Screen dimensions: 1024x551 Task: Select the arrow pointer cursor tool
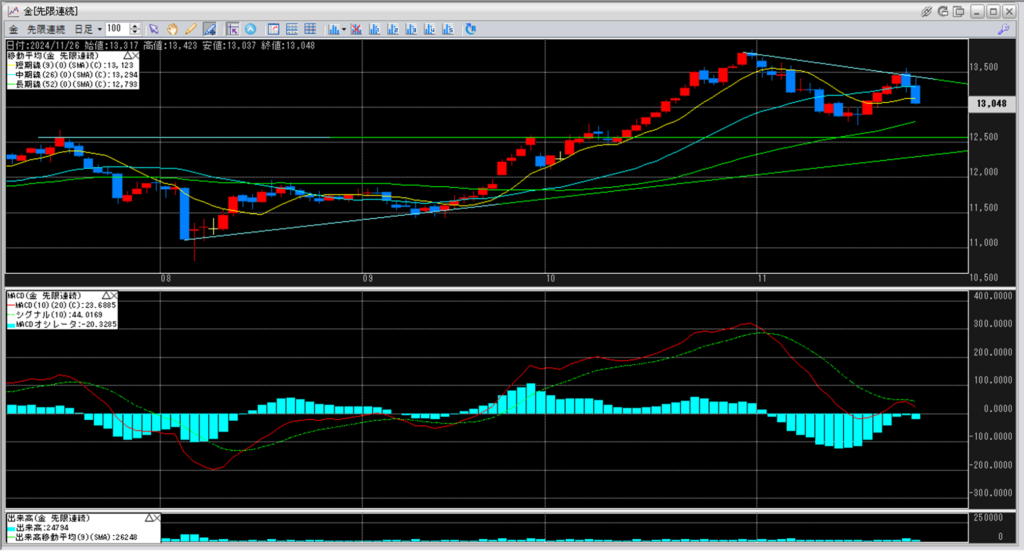click(x=153, y=29)
